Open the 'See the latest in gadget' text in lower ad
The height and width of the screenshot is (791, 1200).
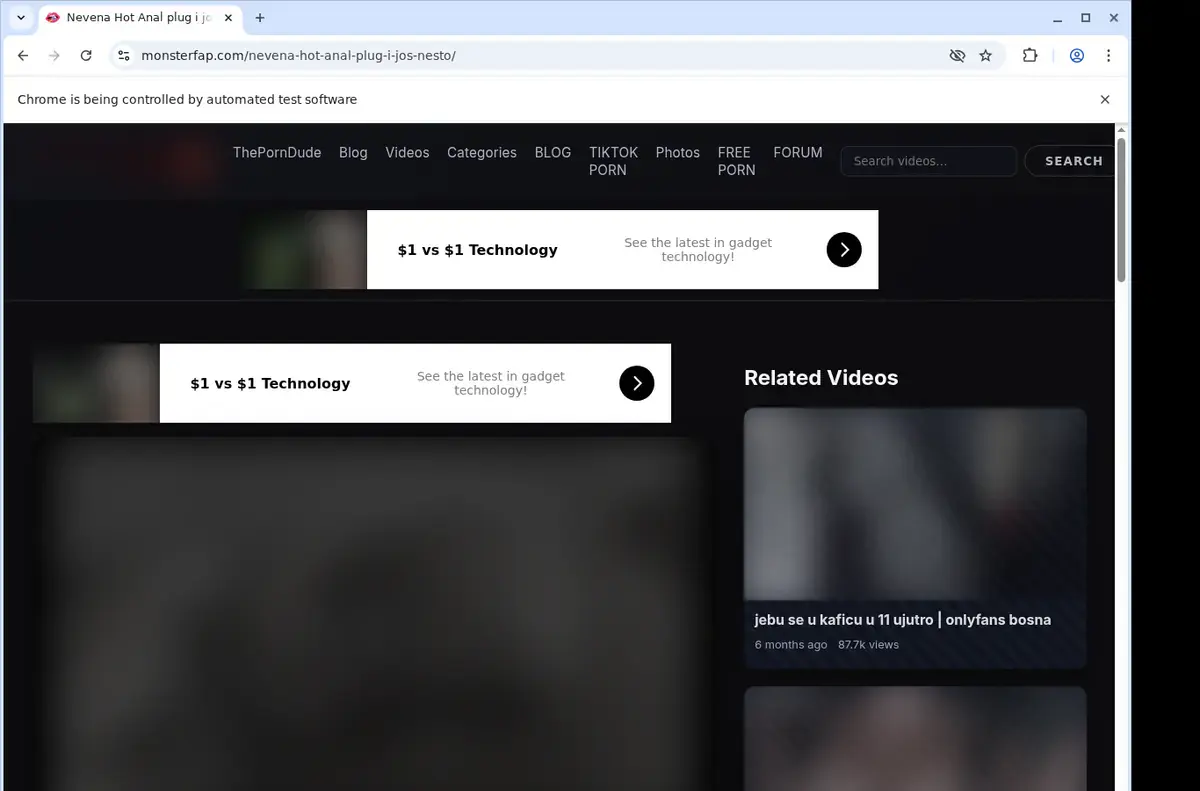(x=491, y=376)
